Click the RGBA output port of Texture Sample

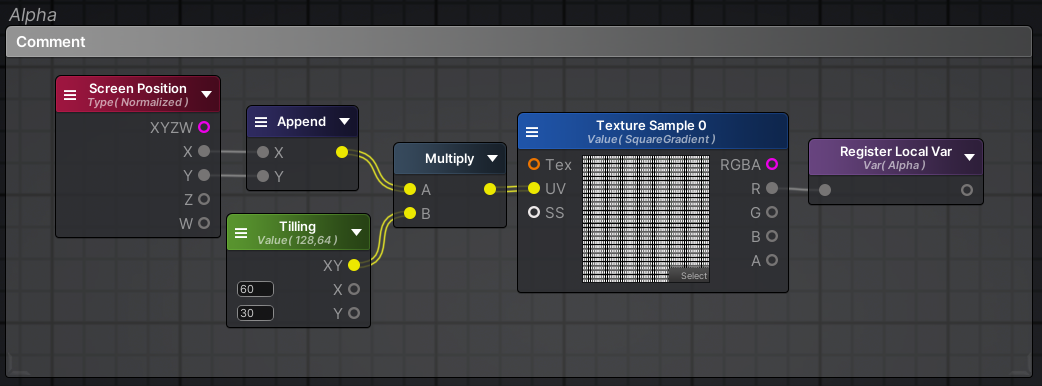[772, 164]
